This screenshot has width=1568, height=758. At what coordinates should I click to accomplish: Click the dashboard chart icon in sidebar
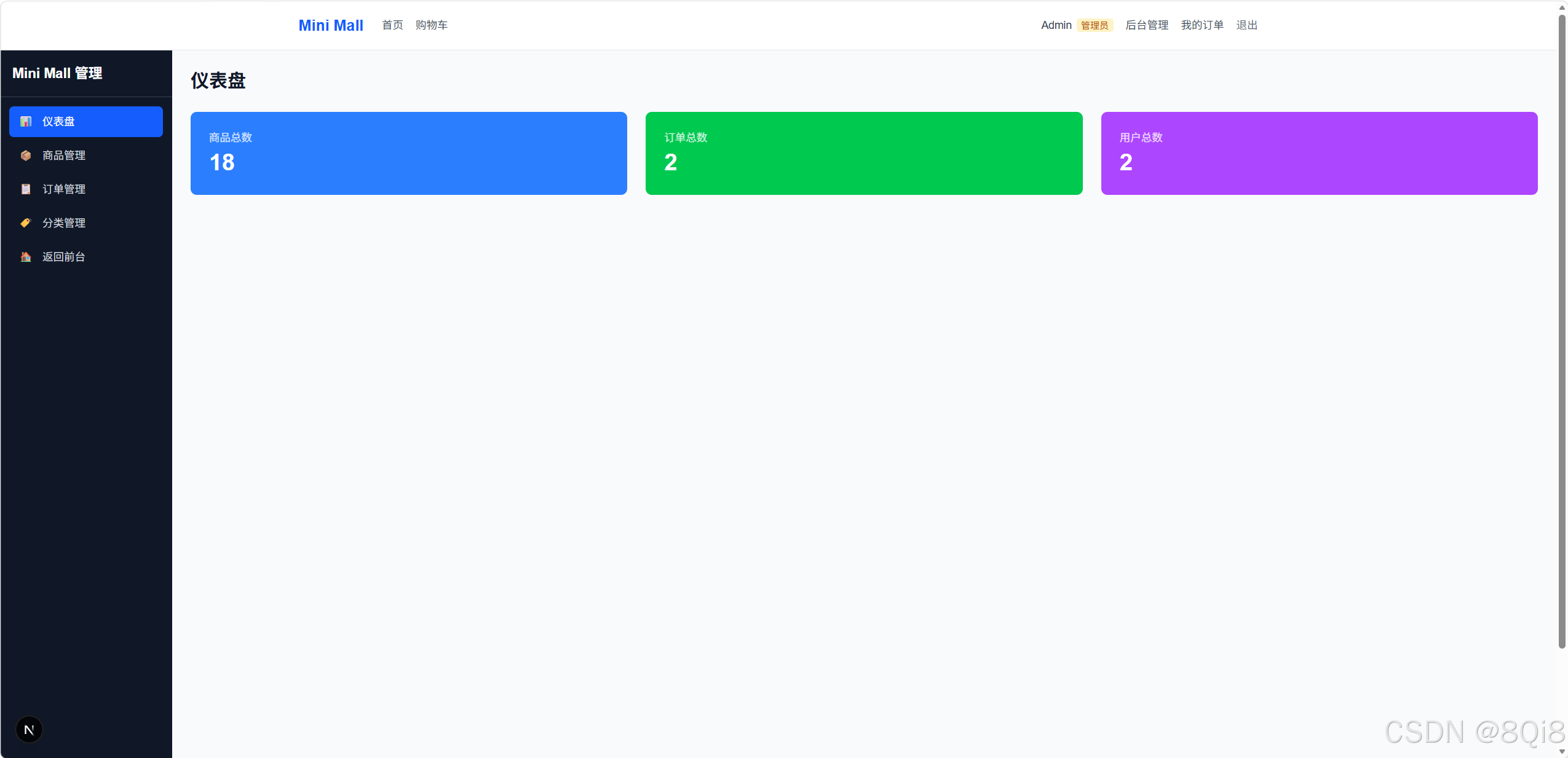click(26, 122)
